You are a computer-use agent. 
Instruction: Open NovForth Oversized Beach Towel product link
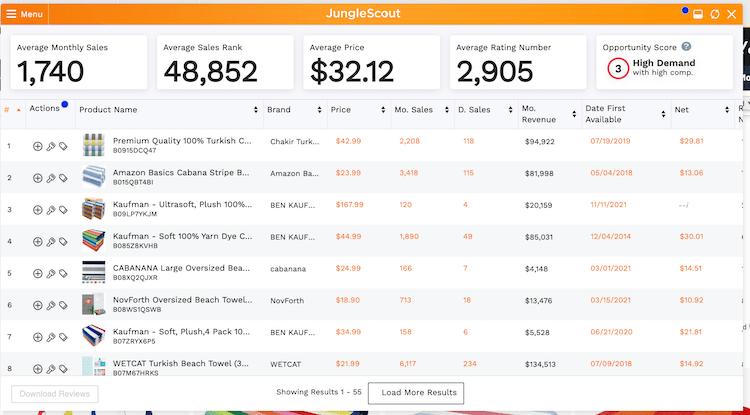click(x=183, y=300)
